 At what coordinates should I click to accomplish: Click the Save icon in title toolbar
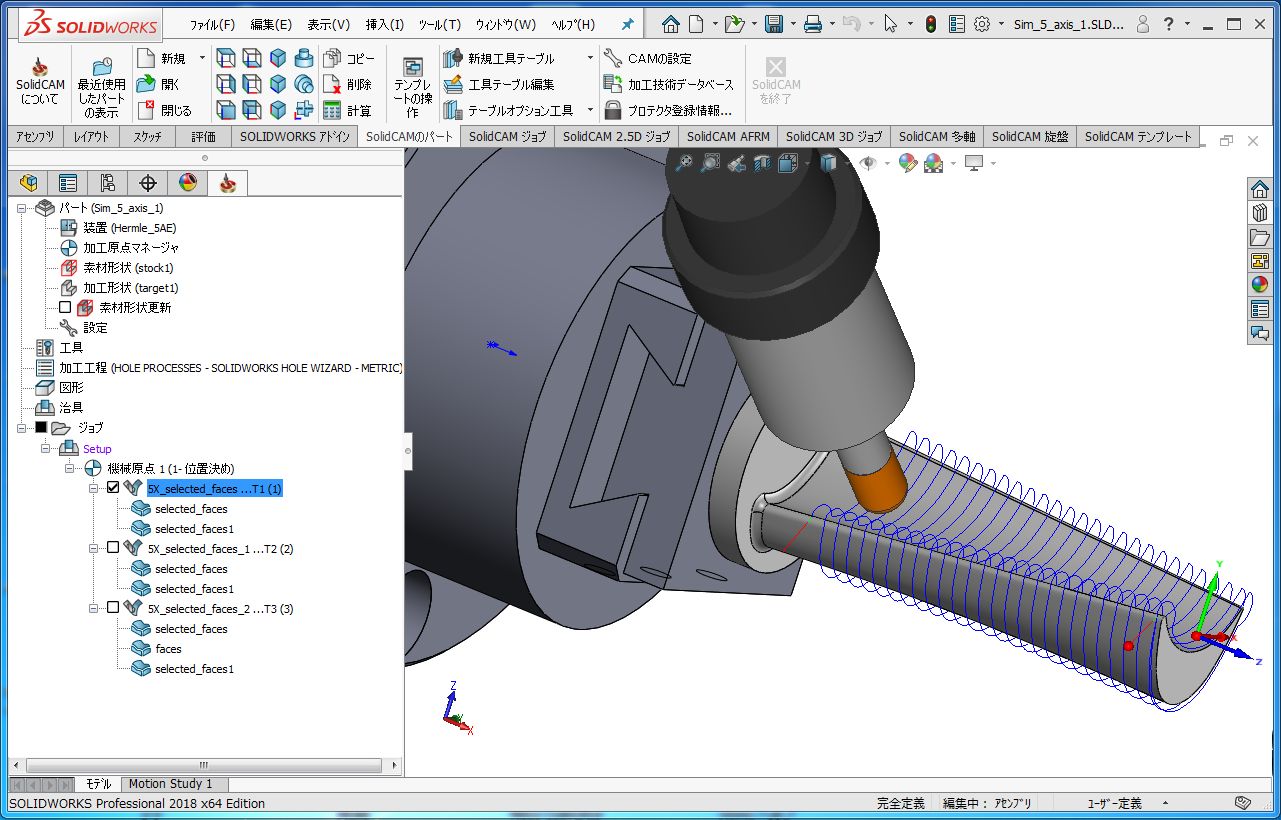coord(774,24)
